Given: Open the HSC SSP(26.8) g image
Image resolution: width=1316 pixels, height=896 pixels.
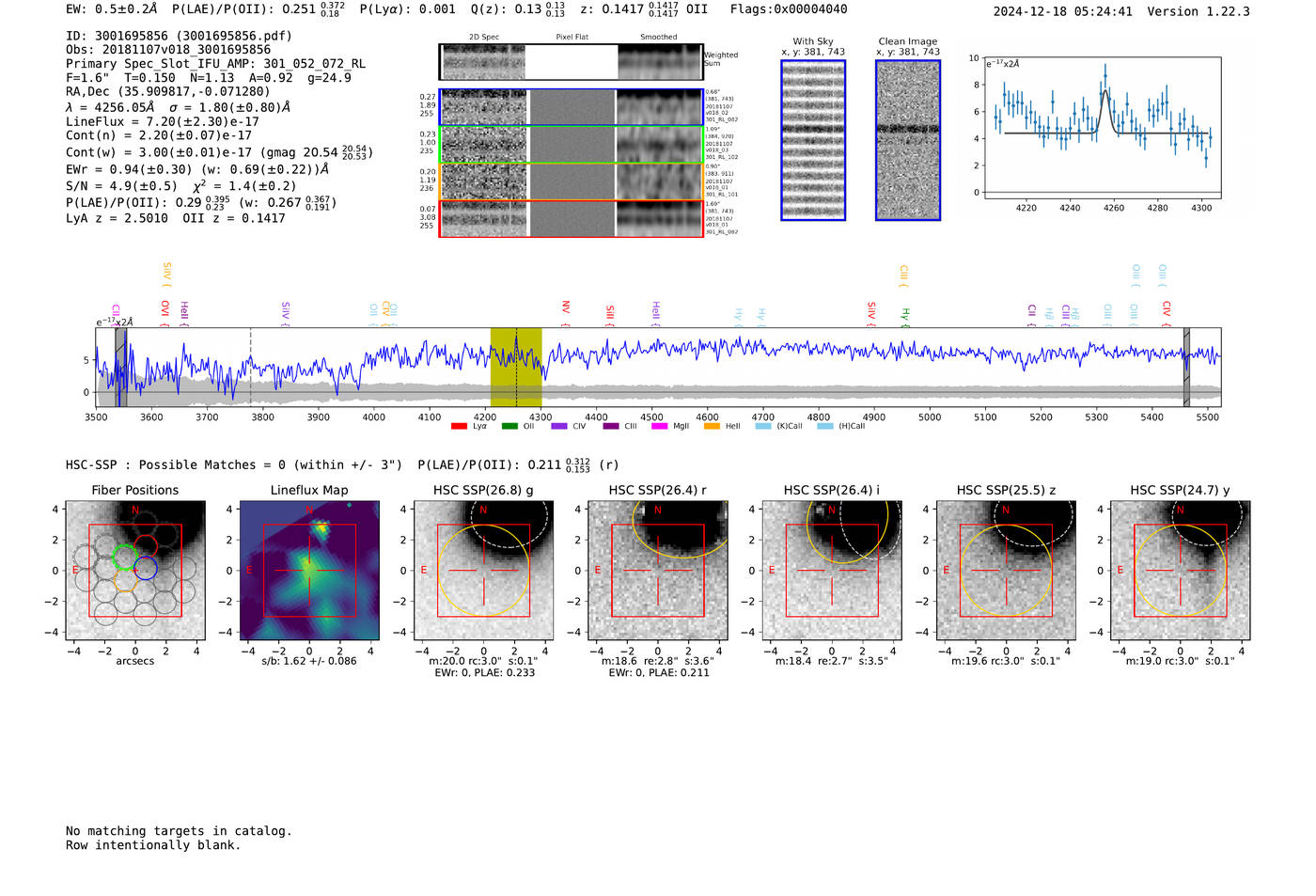Looking at the screenshot, I should [484, 571].
